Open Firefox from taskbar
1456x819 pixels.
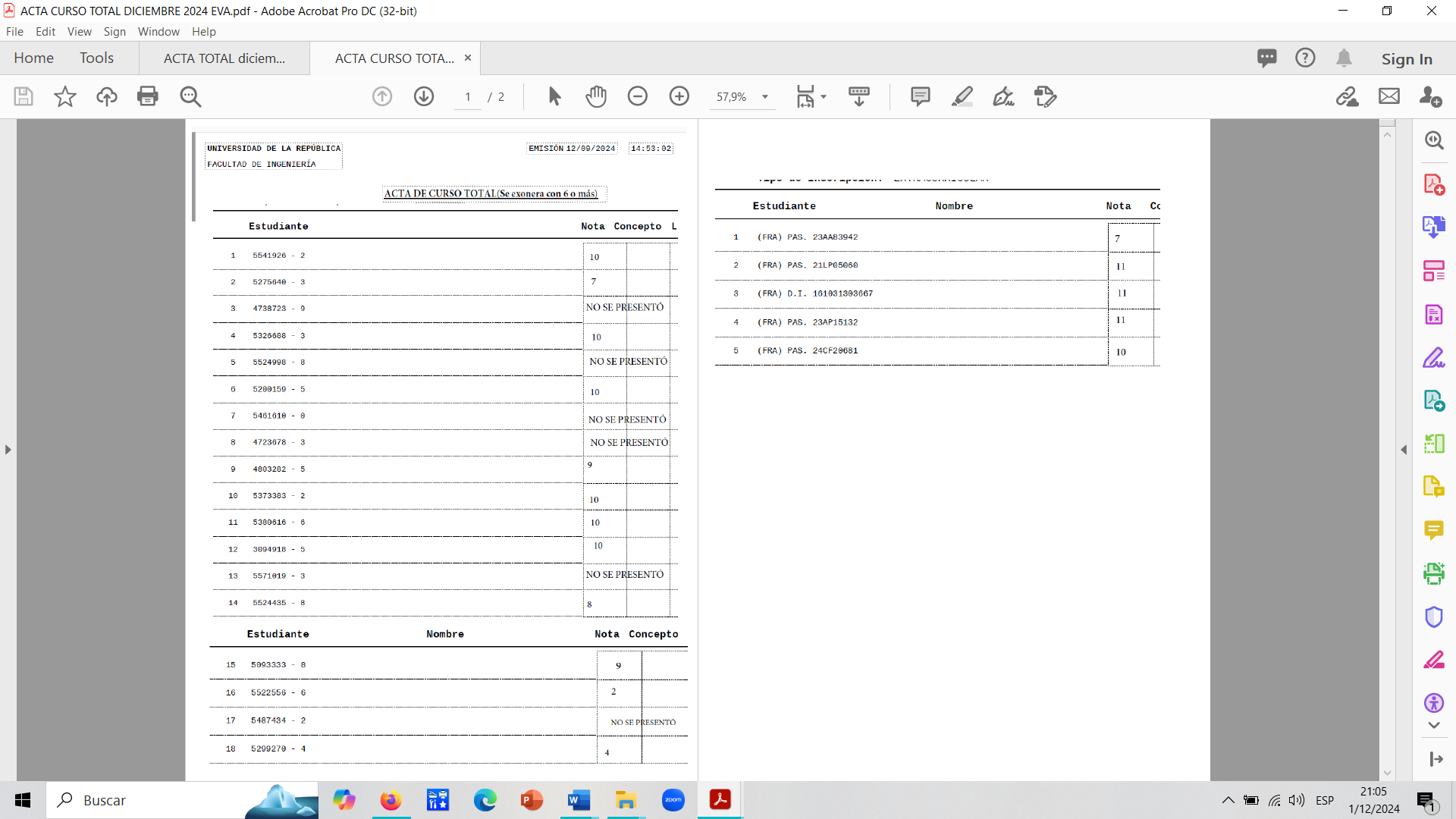click(391, 800)
